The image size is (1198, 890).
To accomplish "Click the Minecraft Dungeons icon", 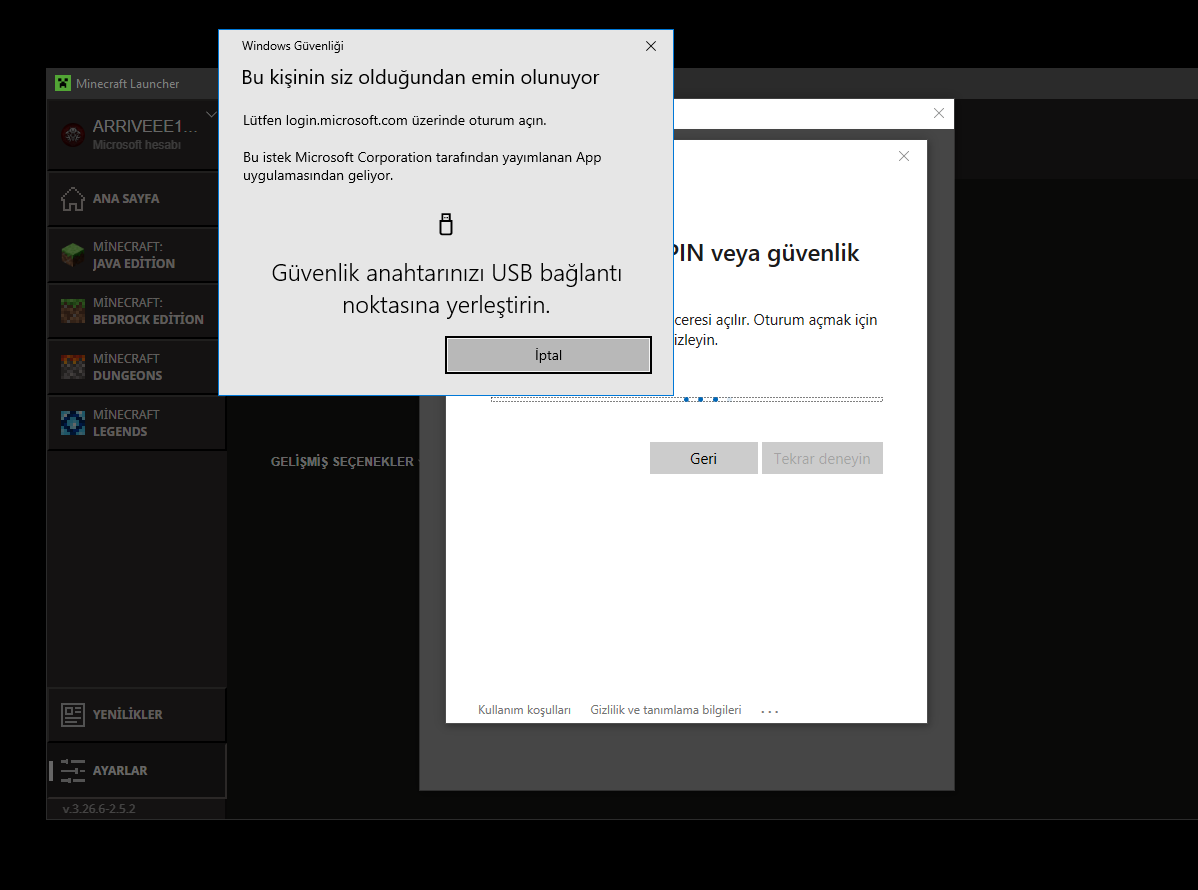I will (x=73, y=367).
